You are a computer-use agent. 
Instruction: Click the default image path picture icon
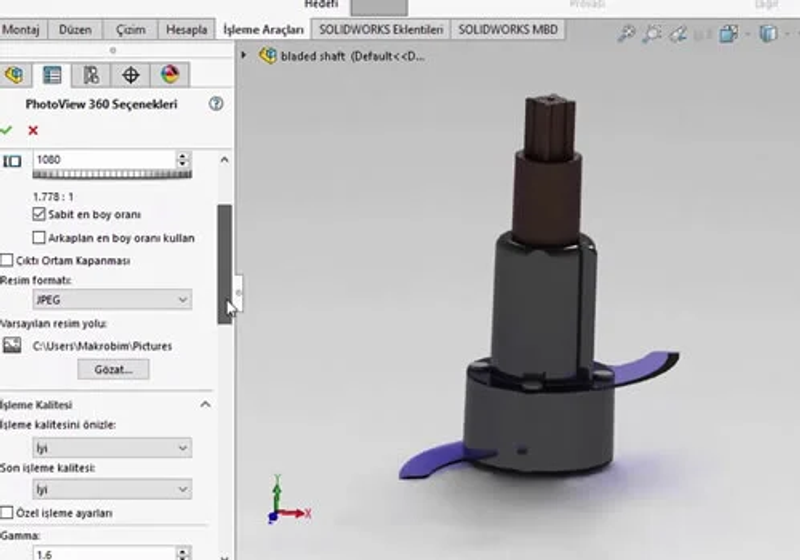coord(12,345)
